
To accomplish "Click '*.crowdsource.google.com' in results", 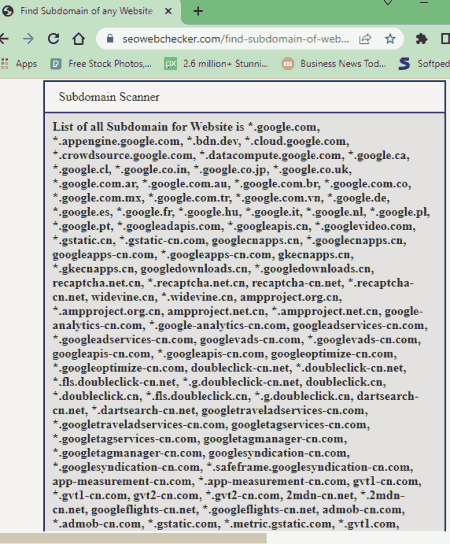I will [x=123, y=155].
